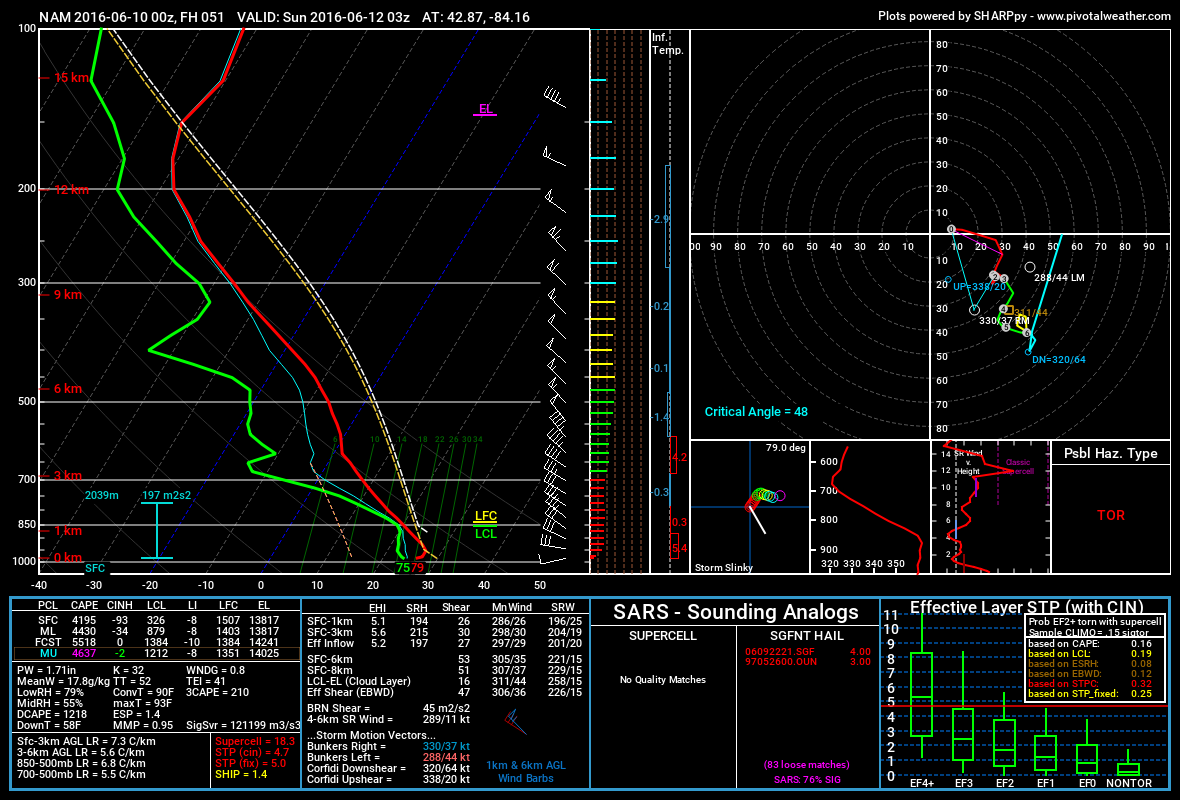
Task: Click the yellow SHIP = 1.4 parameter
Action: click(x=241, y=774)
